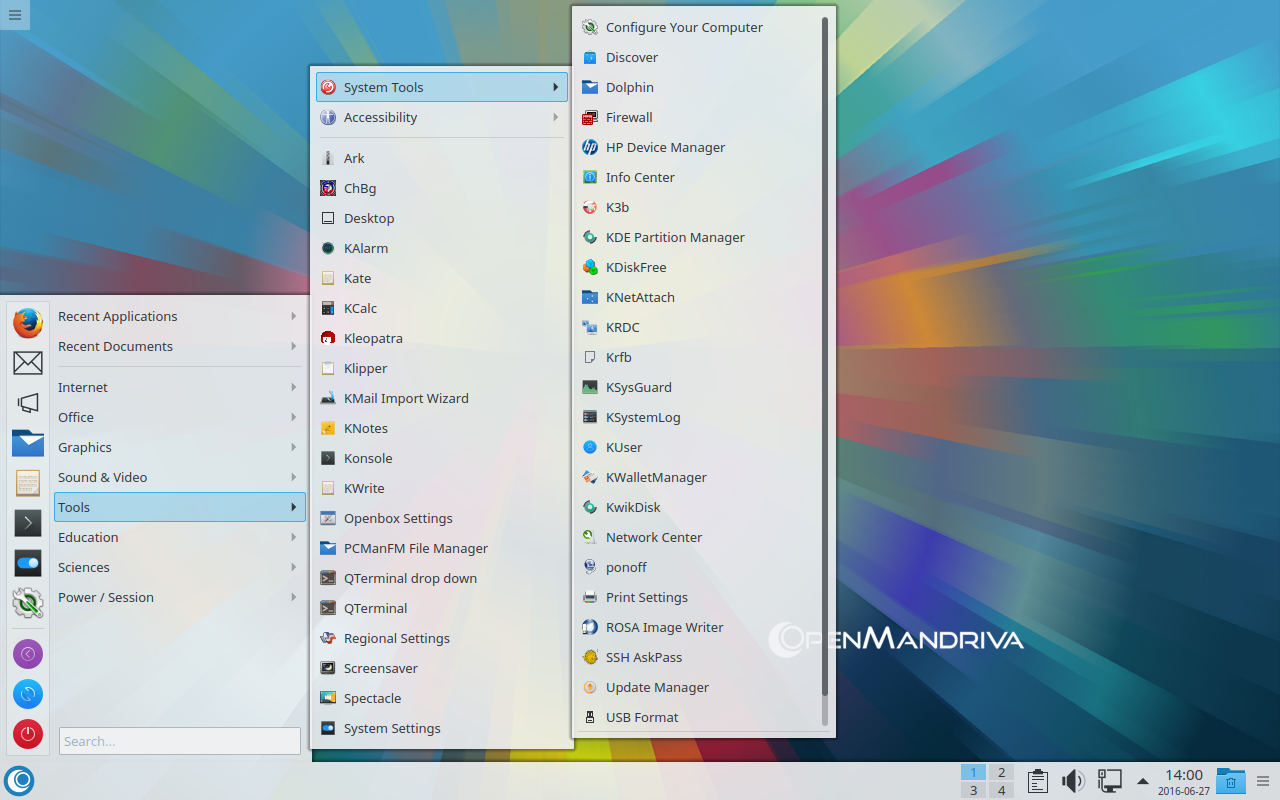Open panel settings hamburger at bottom-right
Image resolution: width=1280 pixels, height=800 pixels.
pyautogui.click(x=1264, y=781)
